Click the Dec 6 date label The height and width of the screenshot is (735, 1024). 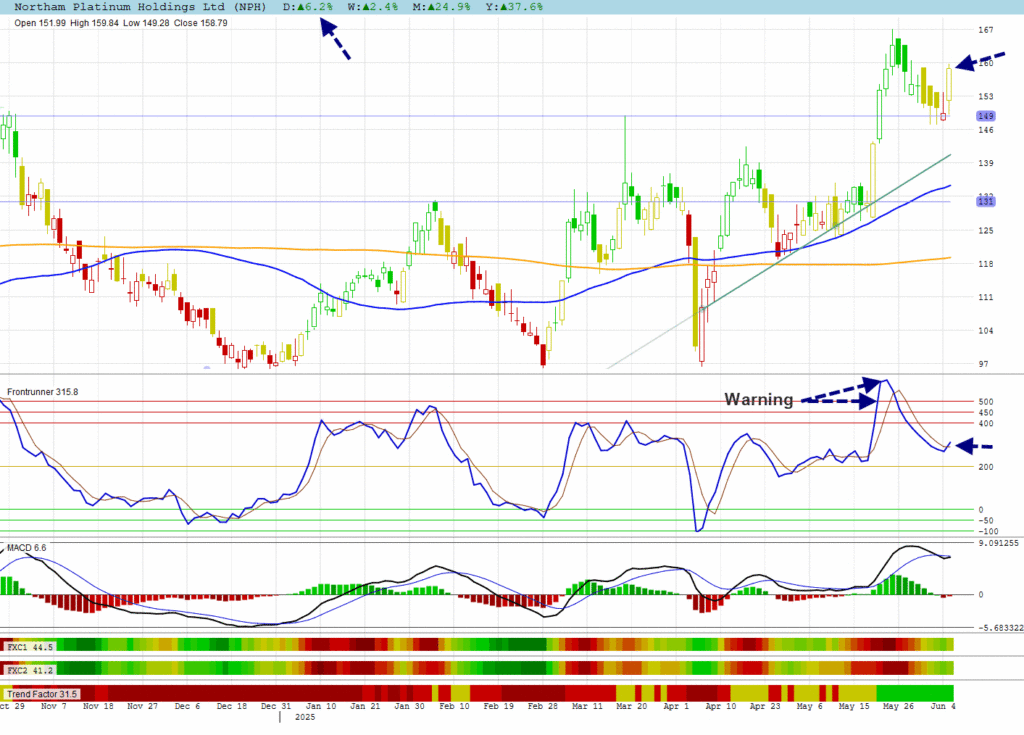point(187,706)
